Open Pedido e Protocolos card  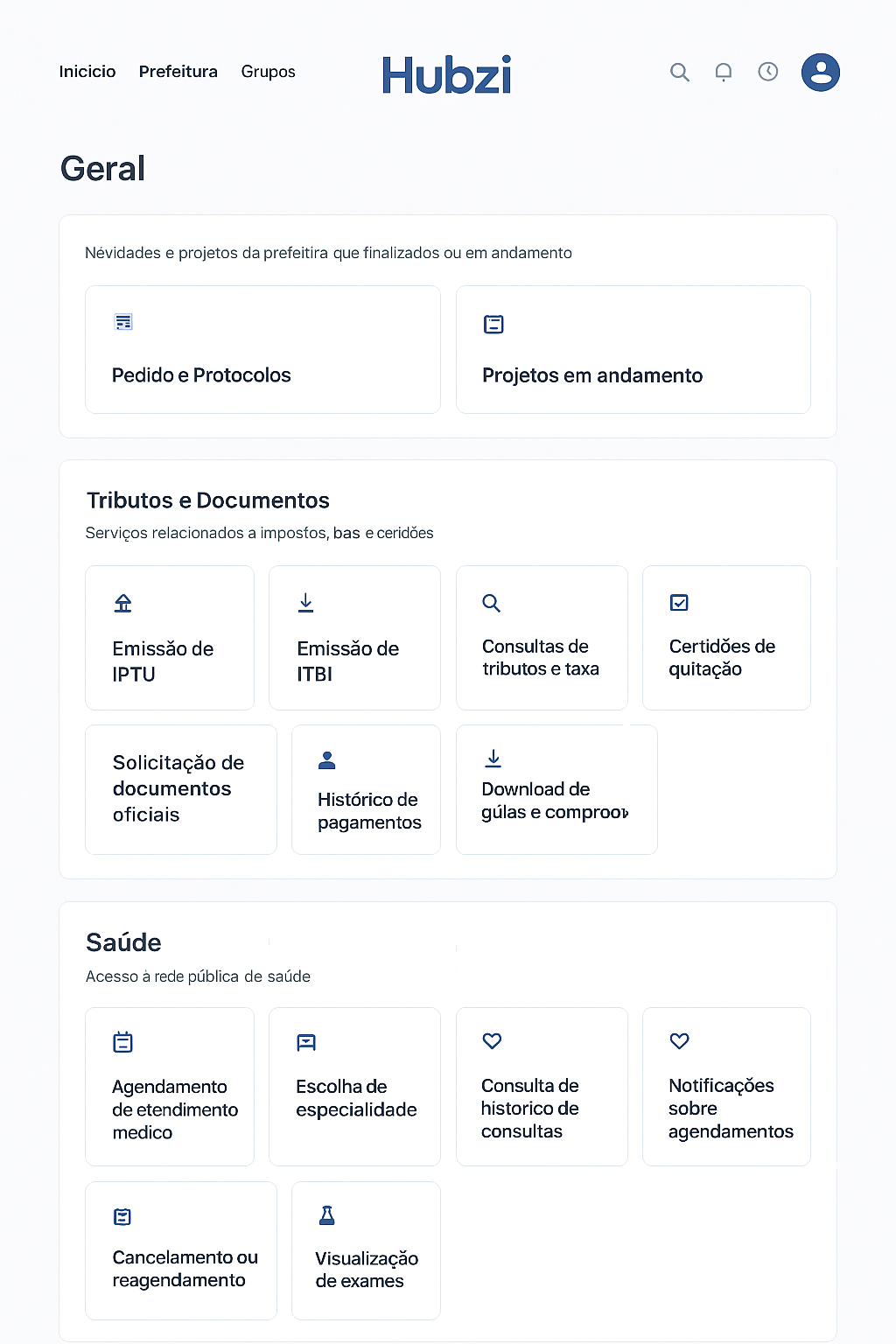coord(262,349)
